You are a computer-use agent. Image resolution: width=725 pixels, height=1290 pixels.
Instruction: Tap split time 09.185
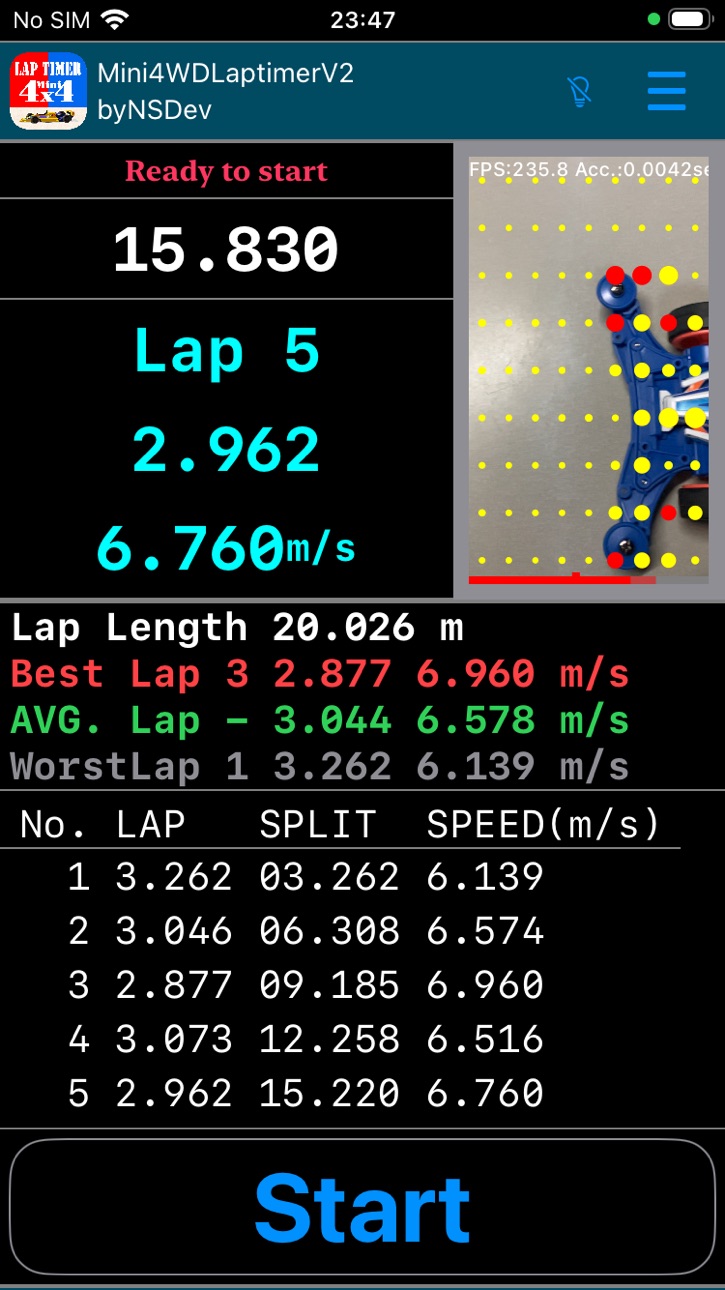coord(329,985)
